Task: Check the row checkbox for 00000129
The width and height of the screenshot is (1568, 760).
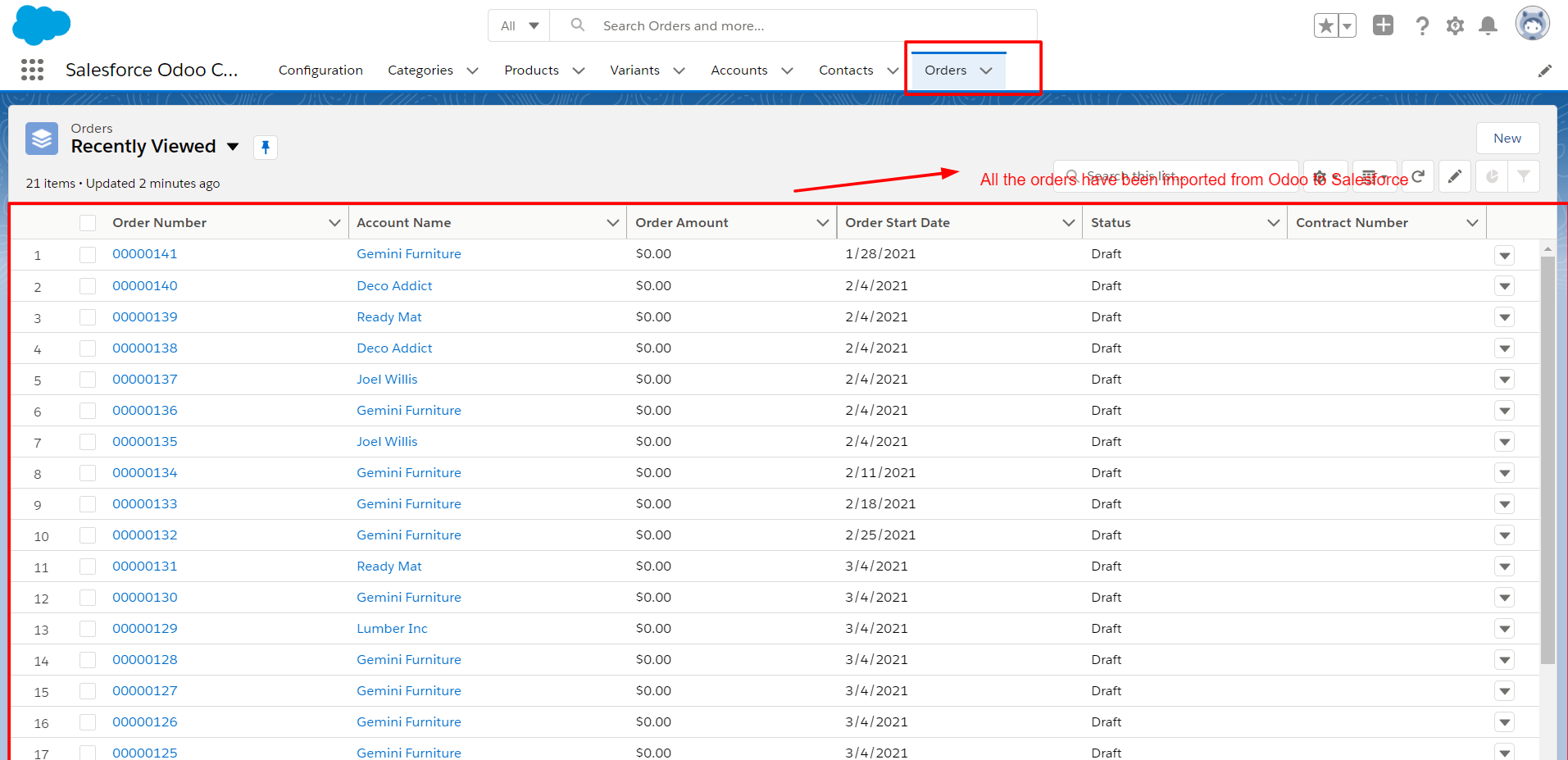Action: [88, 628]
